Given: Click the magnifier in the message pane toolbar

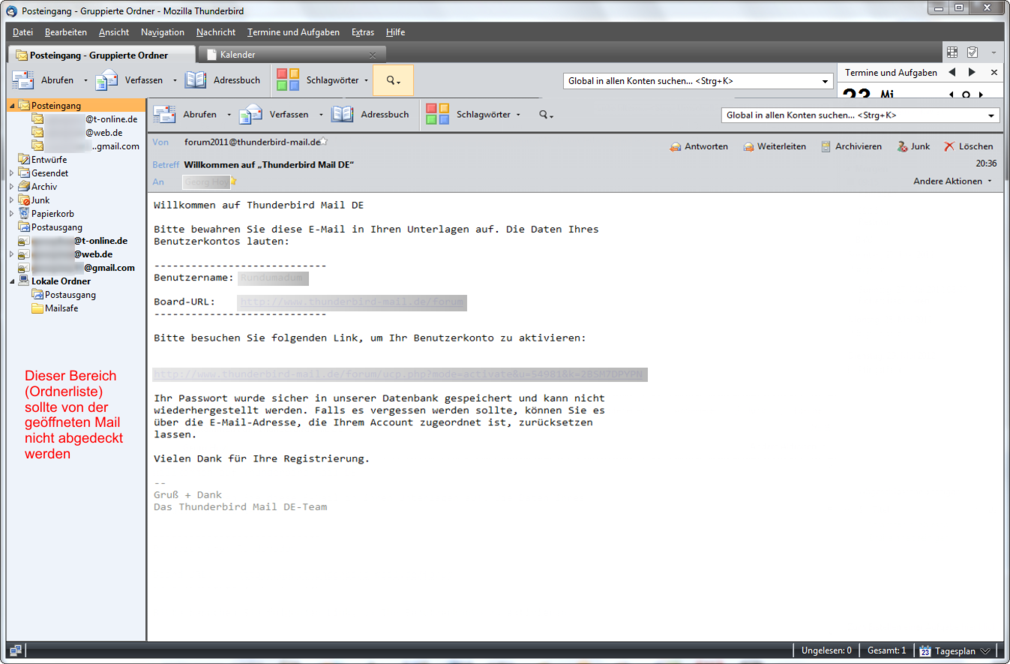Looking at the screenshot, I should [x=546, y=115].
